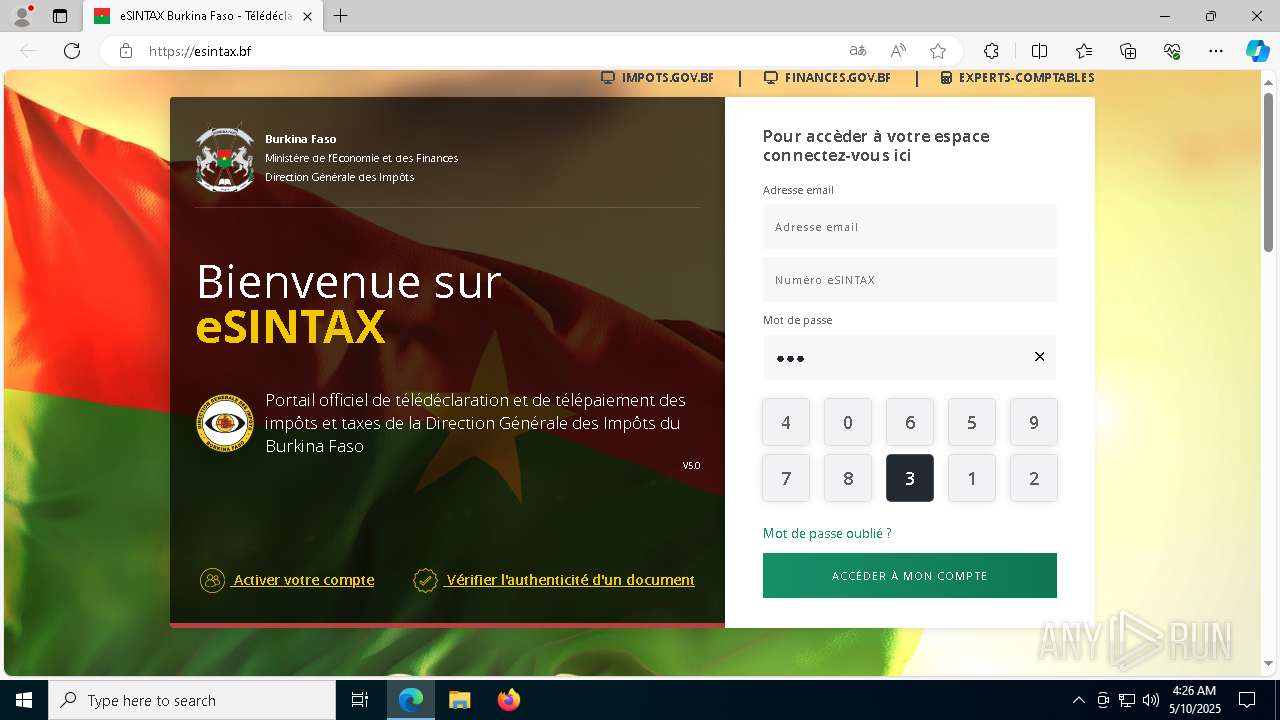The width and height of the screenshot is (1280, 720).
Task: Tap keypad digit 2
Action: point(1034,478)
